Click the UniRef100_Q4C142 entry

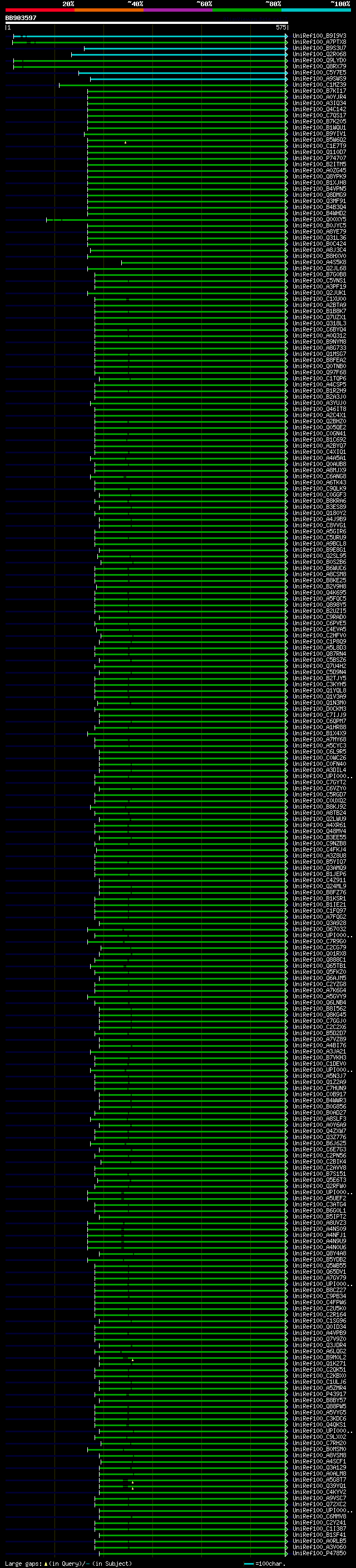[319, 109]
